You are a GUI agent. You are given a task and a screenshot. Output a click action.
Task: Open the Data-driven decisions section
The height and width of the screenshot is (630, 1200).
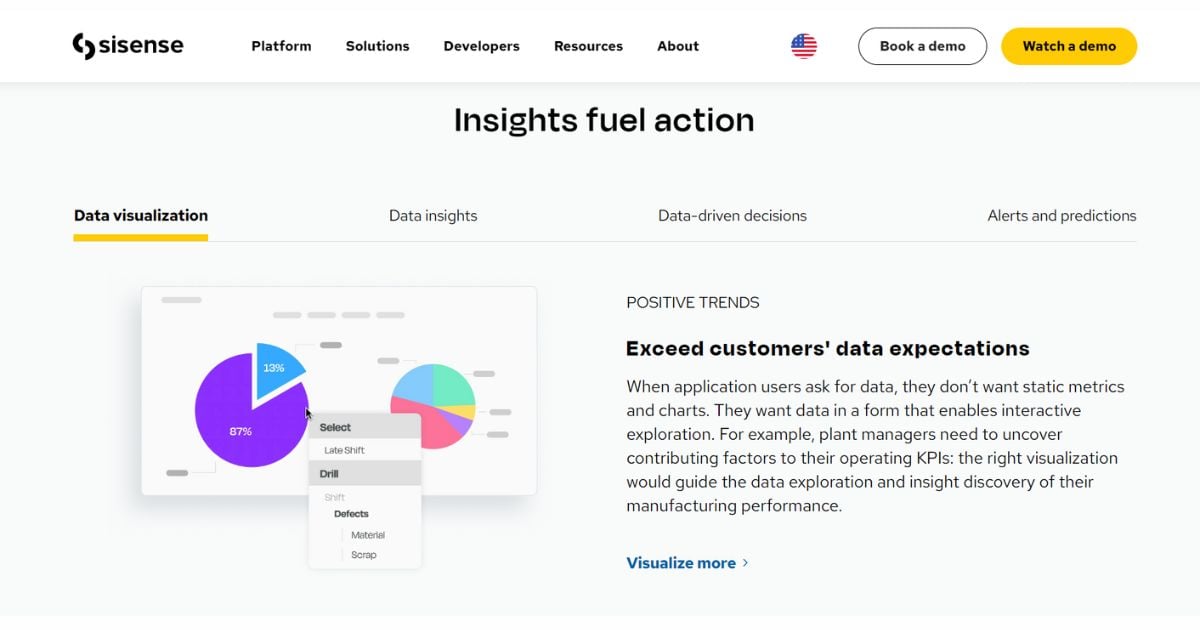732,215
